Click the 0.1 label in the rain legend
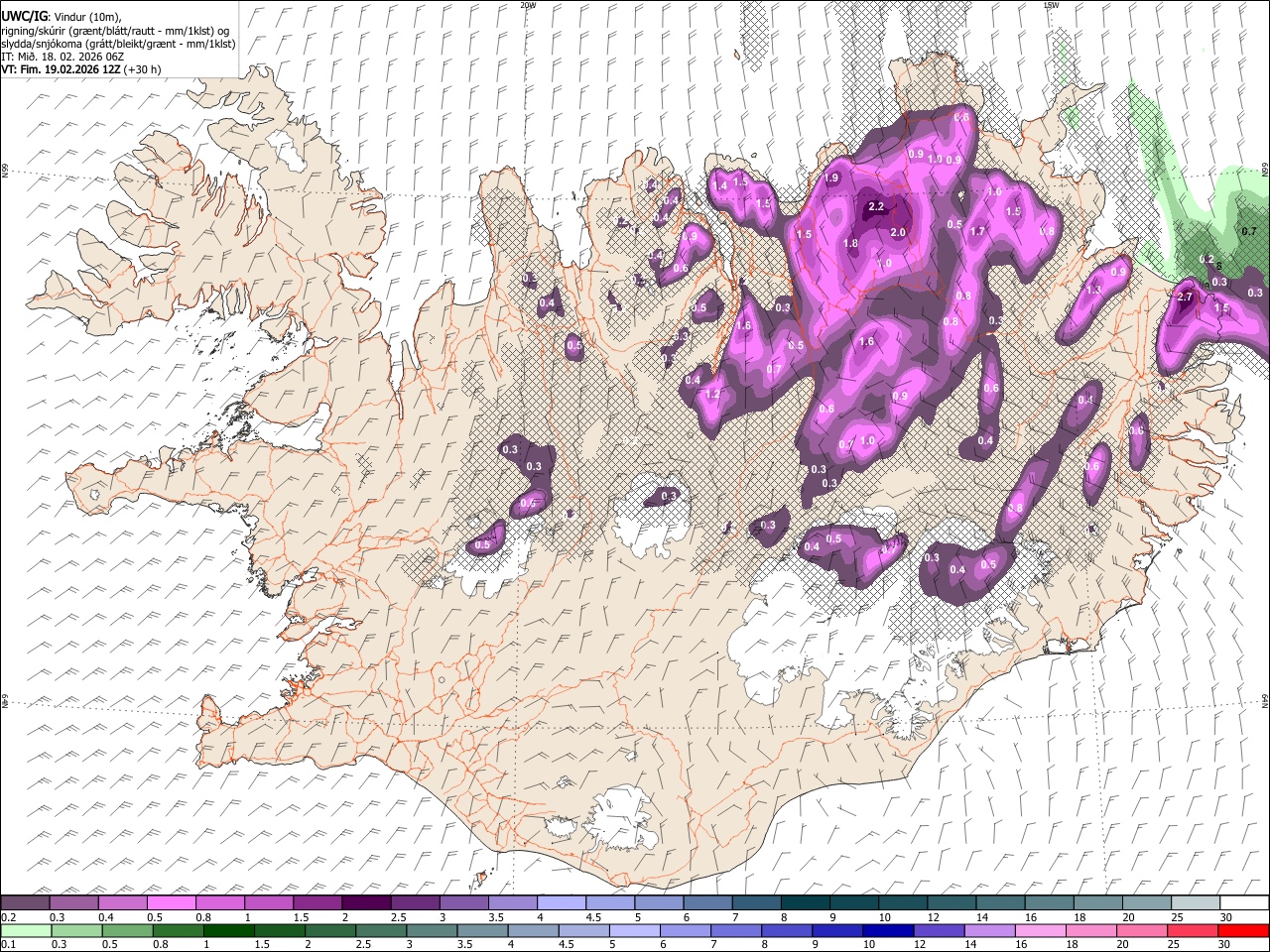 pos(6,944)
